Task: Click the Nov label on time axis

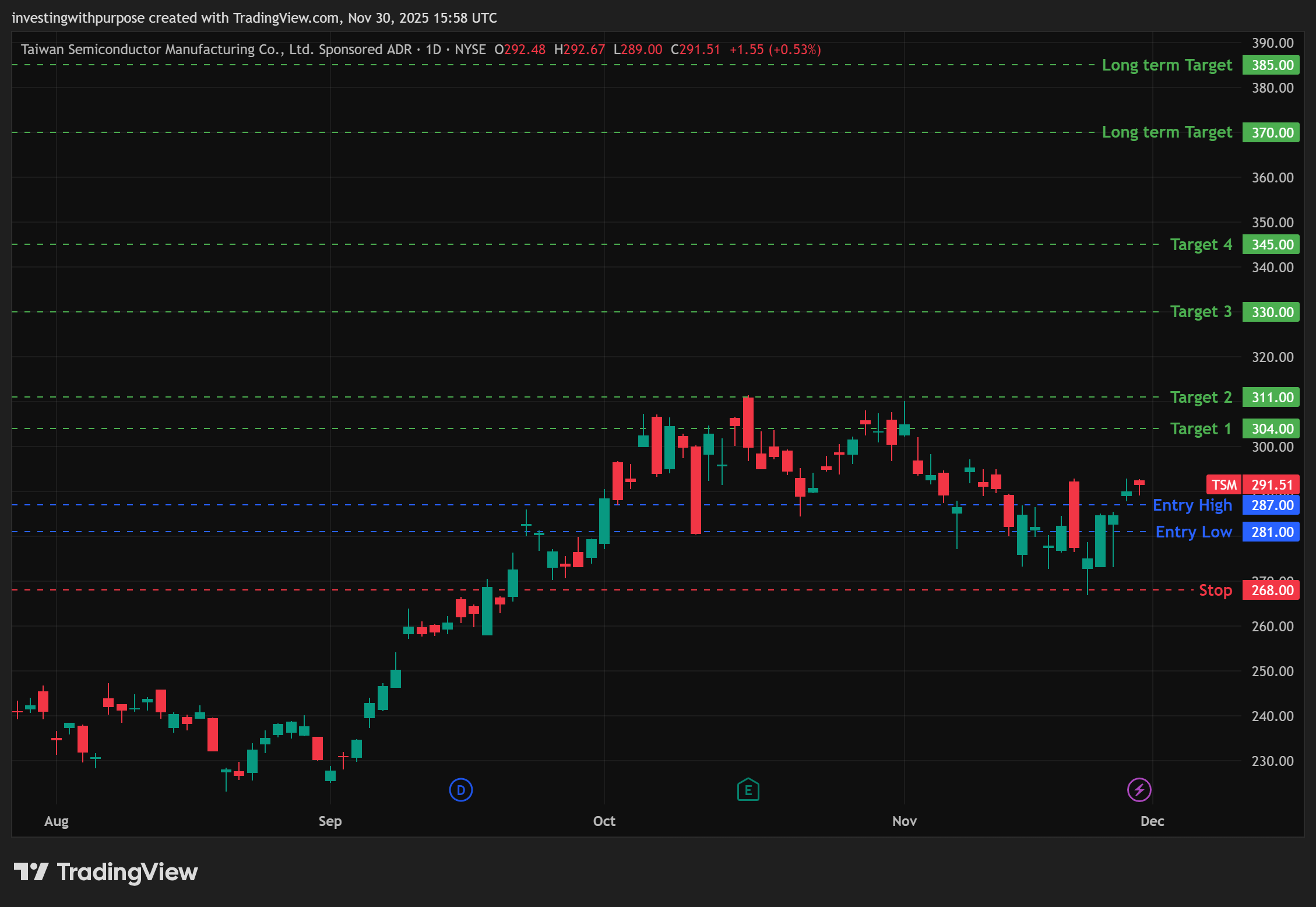Action: click(904, 821)
